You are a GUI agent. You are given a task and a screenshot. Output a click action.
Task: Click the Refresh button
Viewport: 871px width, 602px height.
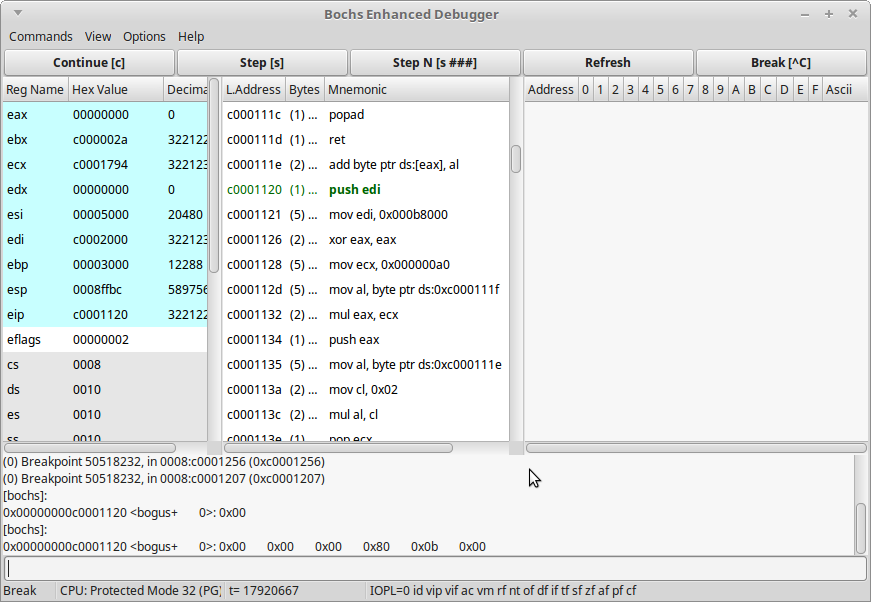click(608, 63)
